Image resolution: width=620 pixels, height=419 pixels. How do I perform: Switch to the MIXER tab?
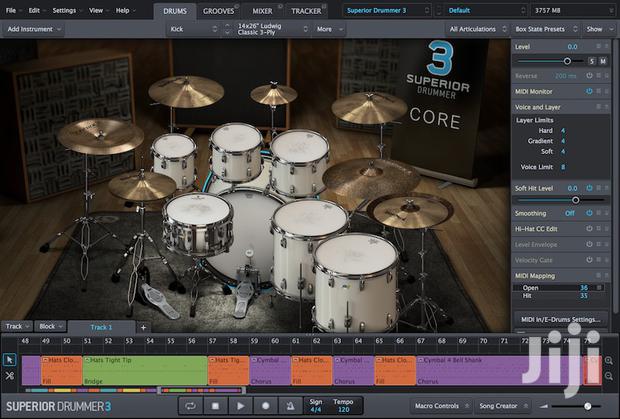(x=262, y=11)
